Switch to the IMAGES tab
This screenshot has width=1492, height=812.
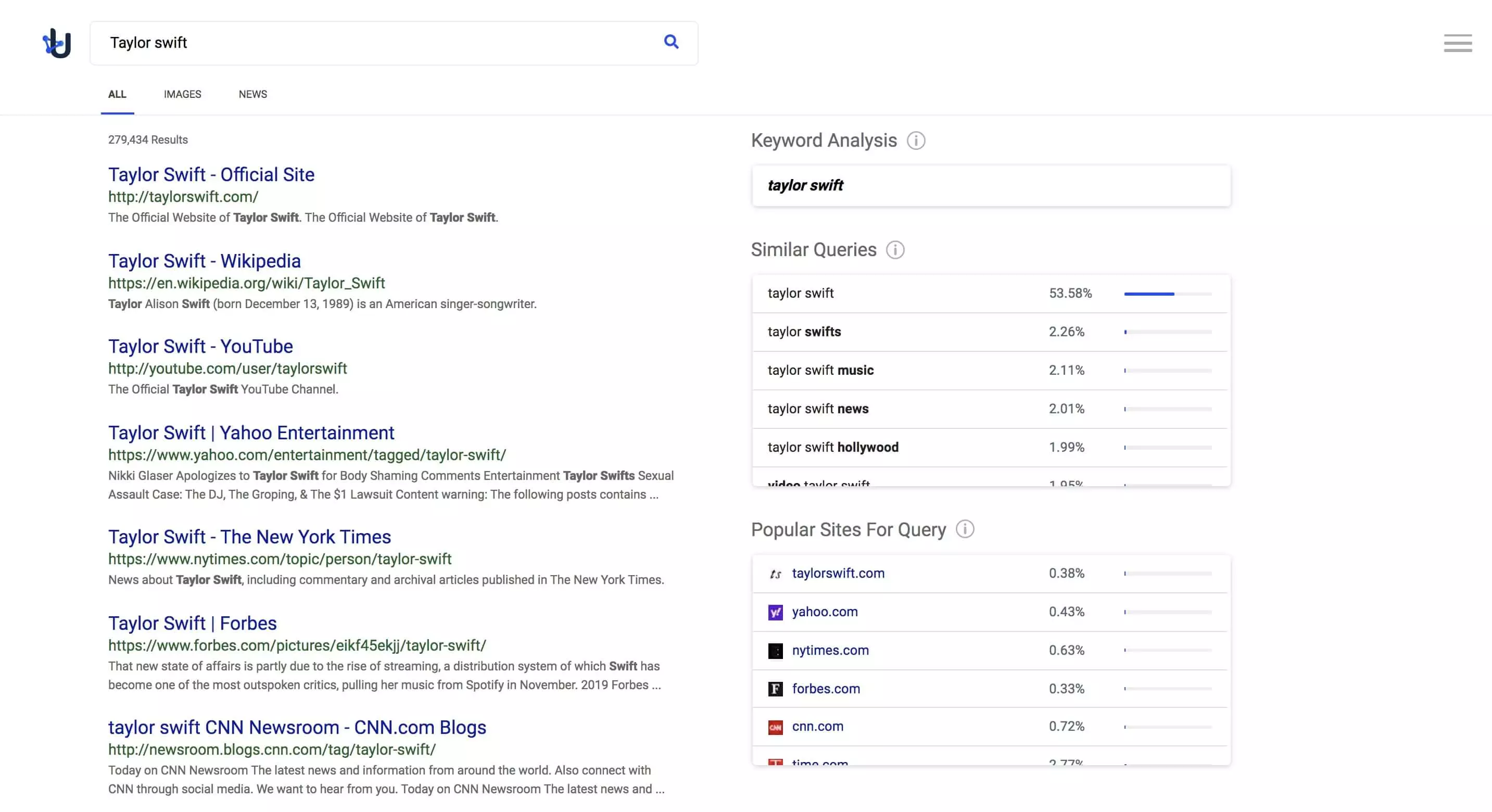(x=182, y=94)
